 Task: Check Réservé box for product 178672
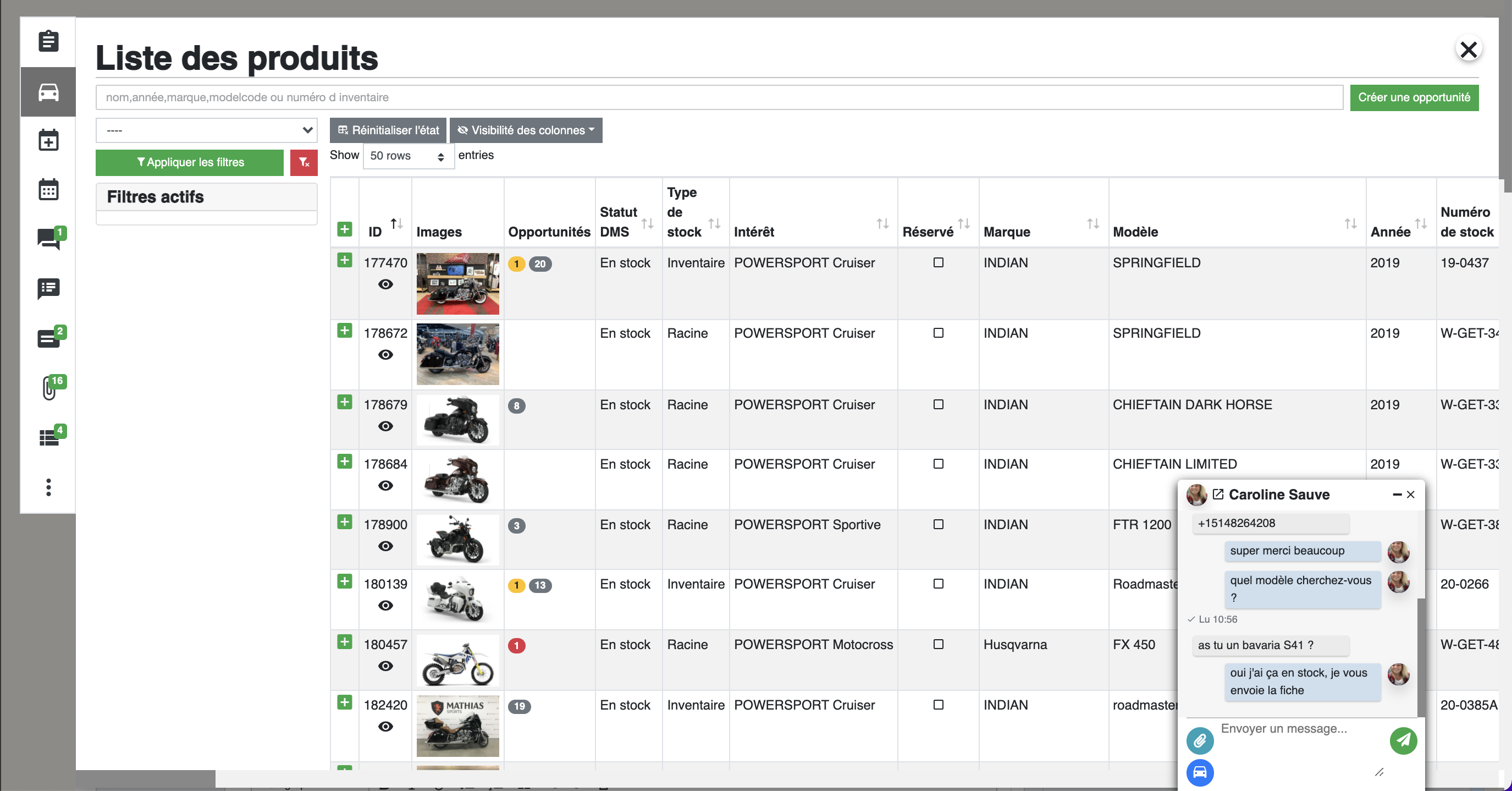tap(939, 333)
